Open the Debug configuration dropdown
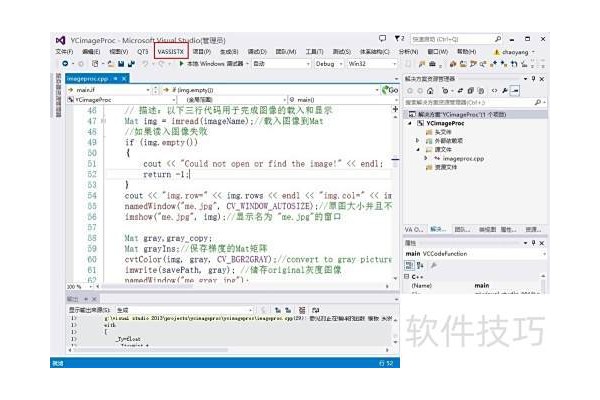Image resolution: width=600 pixels, height=400 pixels. pos(329,64)
